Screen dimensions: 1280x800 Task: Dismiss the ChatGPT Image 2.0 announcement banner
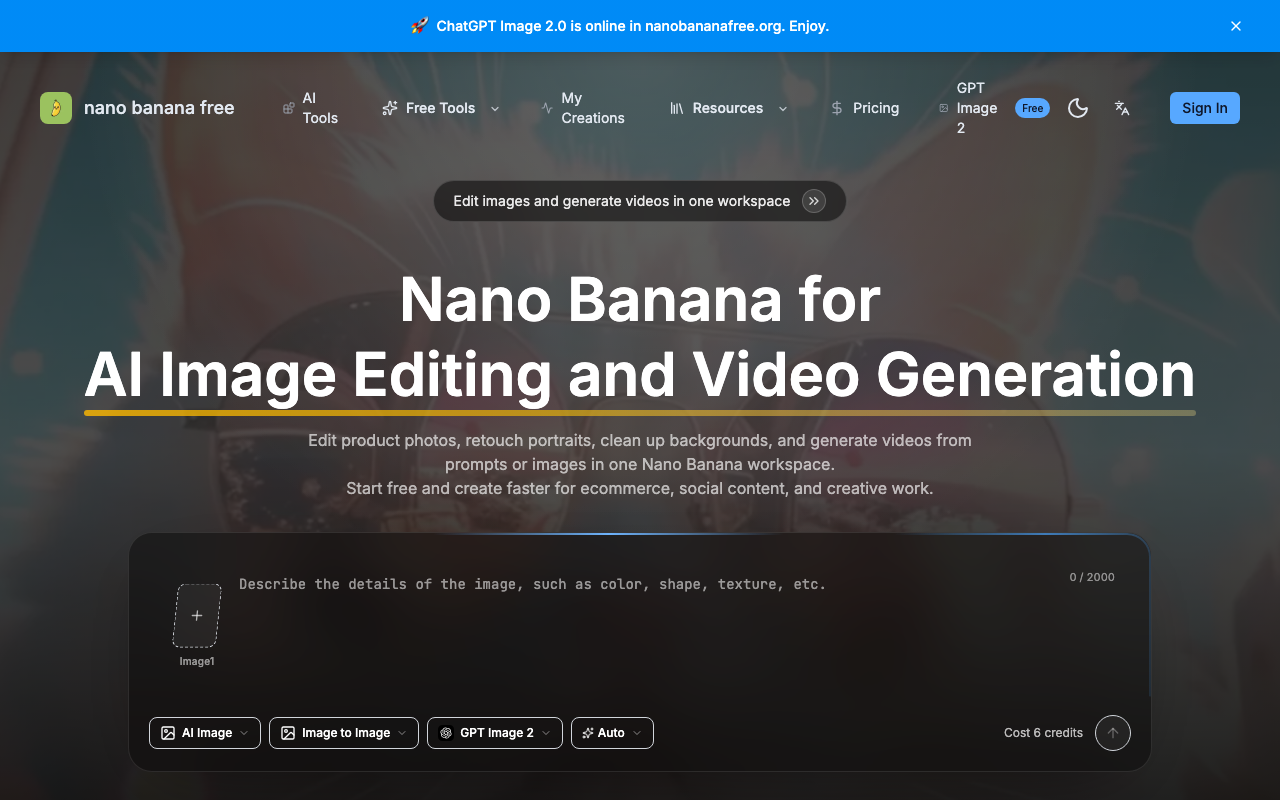tap(1236, 26)
